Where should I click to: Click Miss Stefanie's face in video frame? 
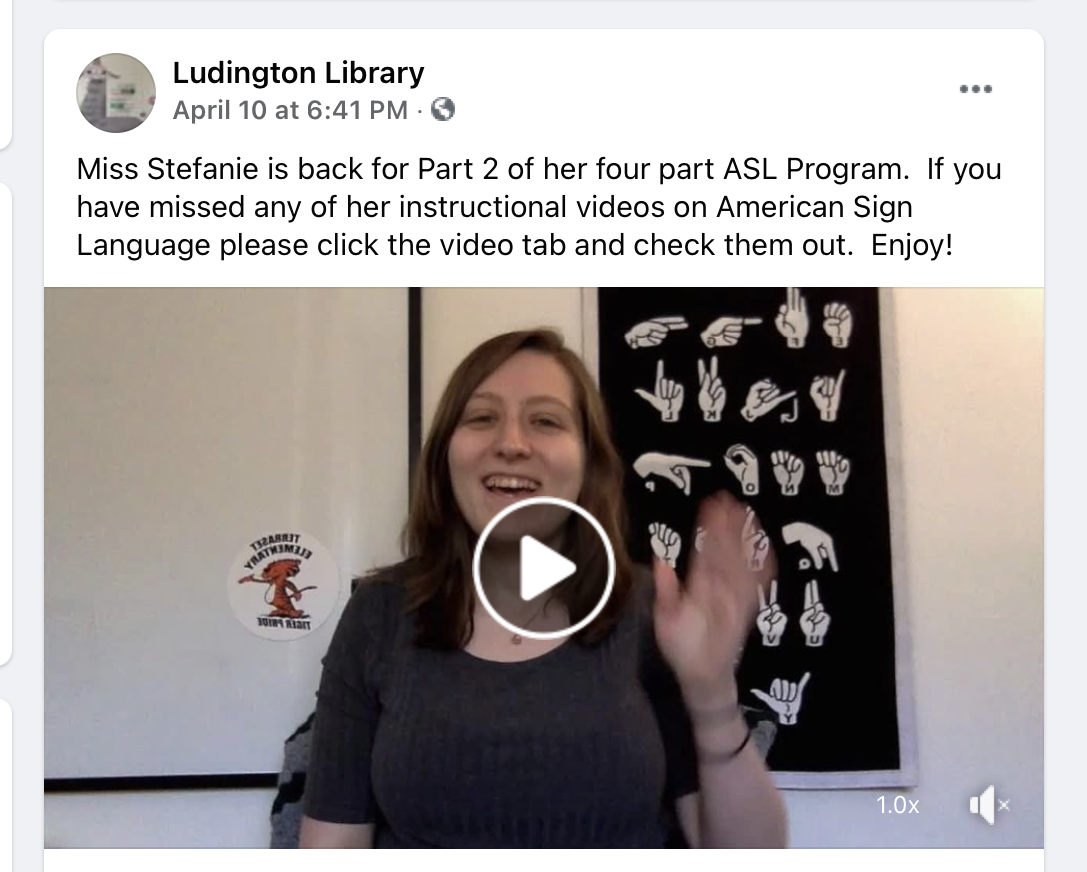(x=516, y=437)
